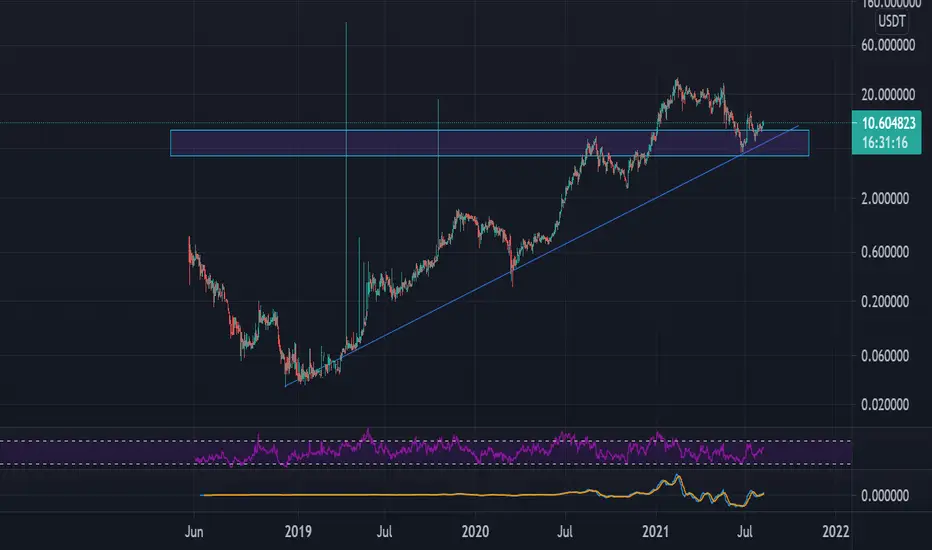Click the 2022 label on time axis
This screenshot has height=550, width=932.
(x=836, y=532)
